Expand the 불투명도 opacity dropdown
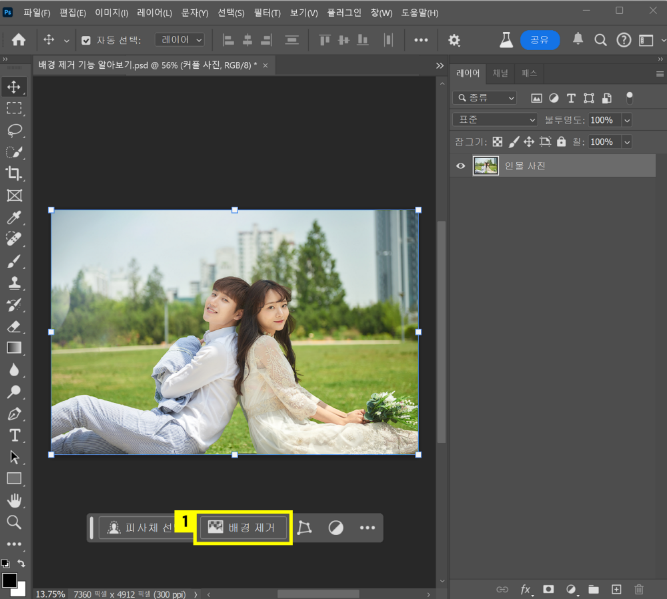Image resolution: width=667 pixels, height=599 pixels. (x=627, y=119)
